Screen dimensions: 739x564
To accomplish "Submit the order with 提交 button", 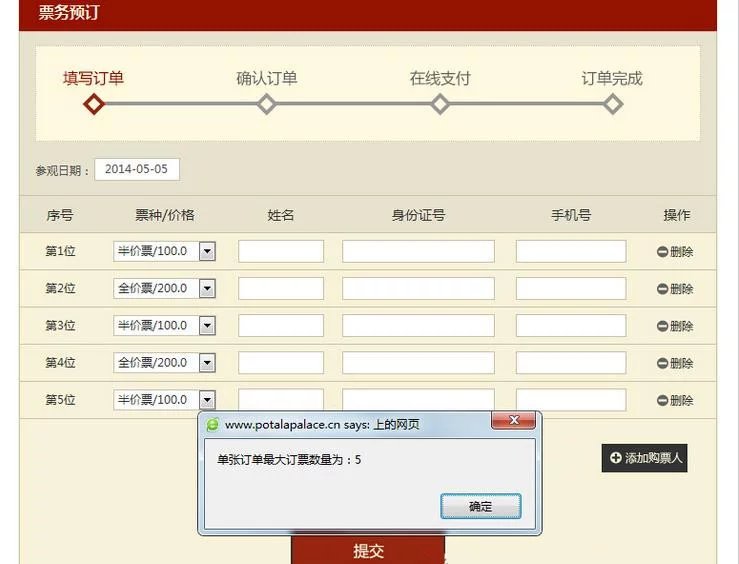I will coord(368,551).
